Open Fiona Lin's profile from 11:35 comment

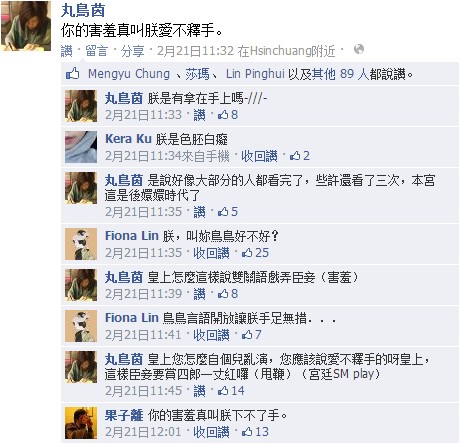[132, 236]
